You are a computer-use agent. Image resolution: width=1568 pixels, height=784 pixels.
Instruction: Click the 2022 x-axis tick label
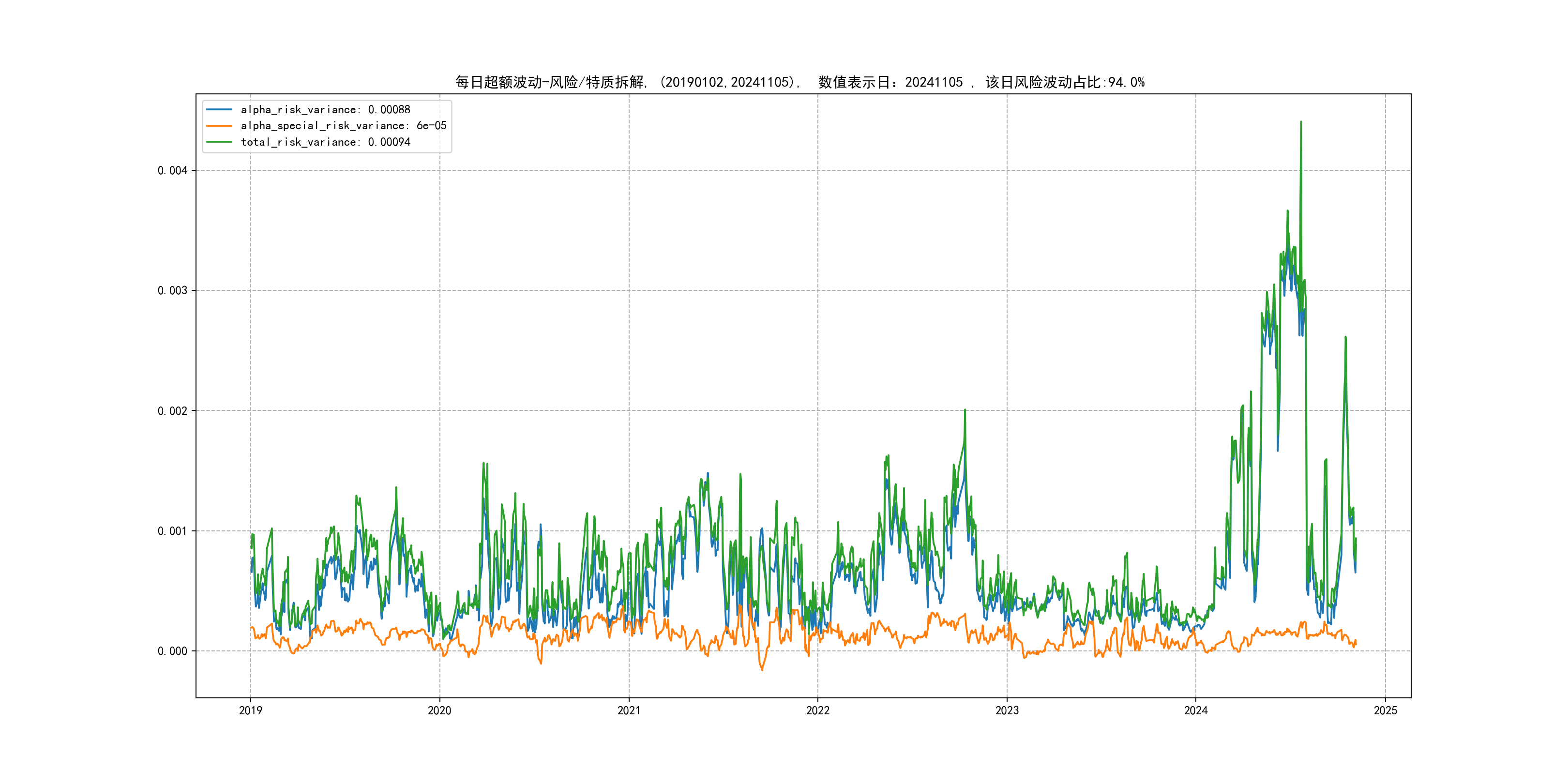(x=817, y=710)
